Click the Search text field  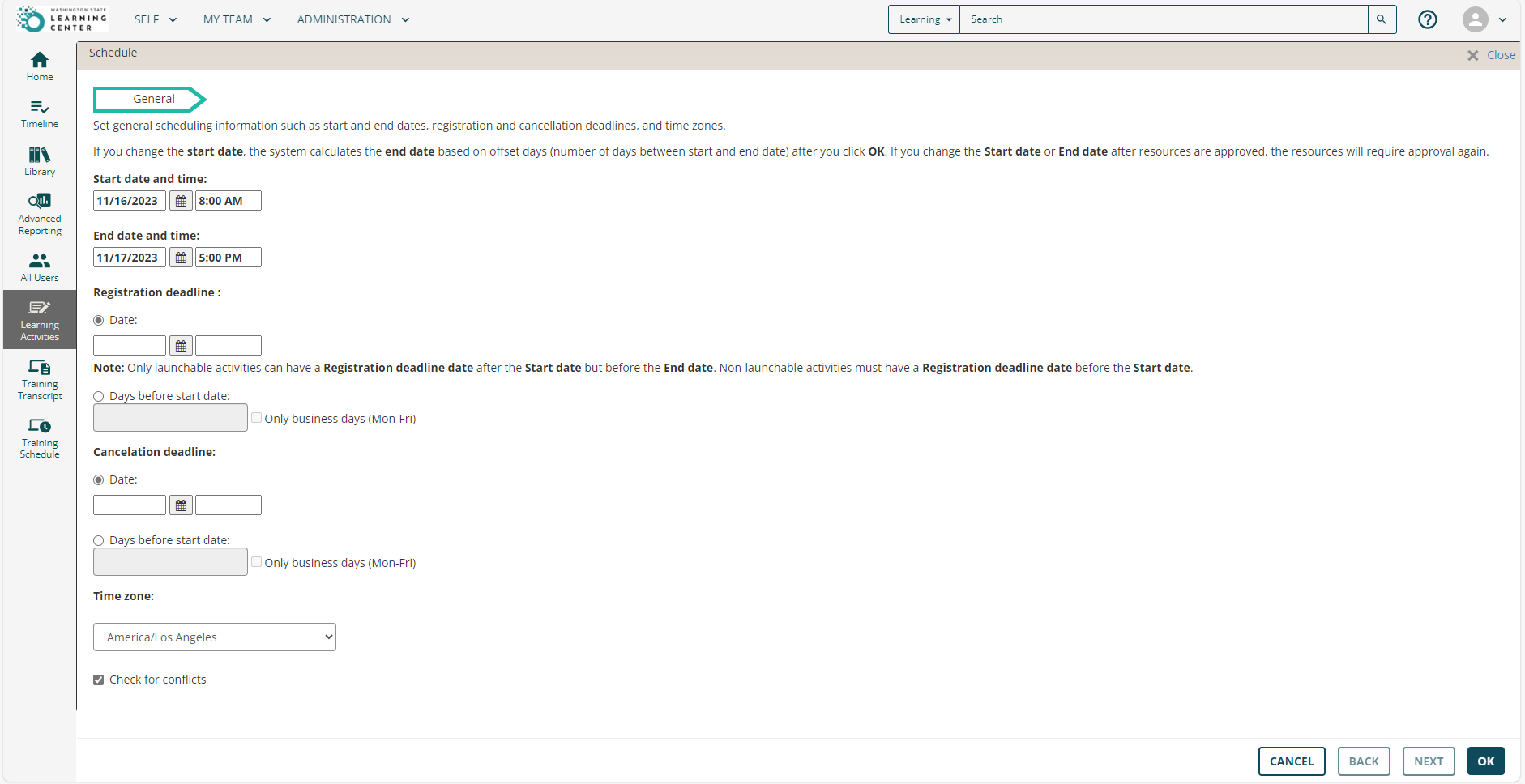(1164, 19)
